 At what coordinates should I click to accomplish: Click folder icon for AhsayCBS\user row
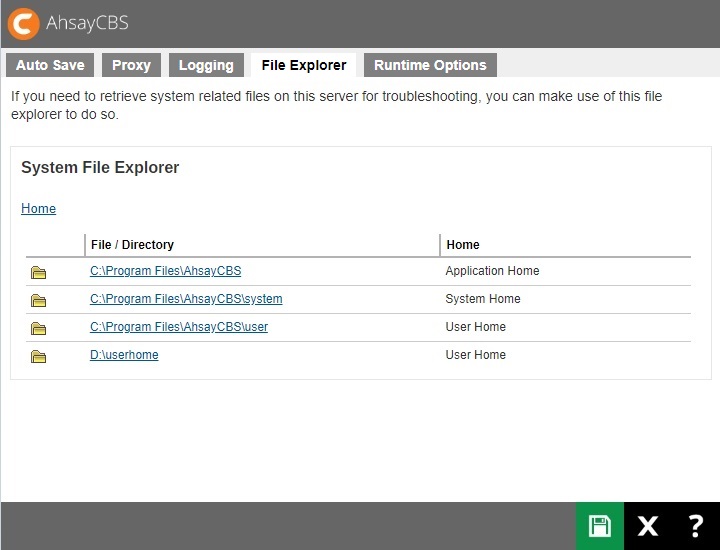(x=39, y=328)
